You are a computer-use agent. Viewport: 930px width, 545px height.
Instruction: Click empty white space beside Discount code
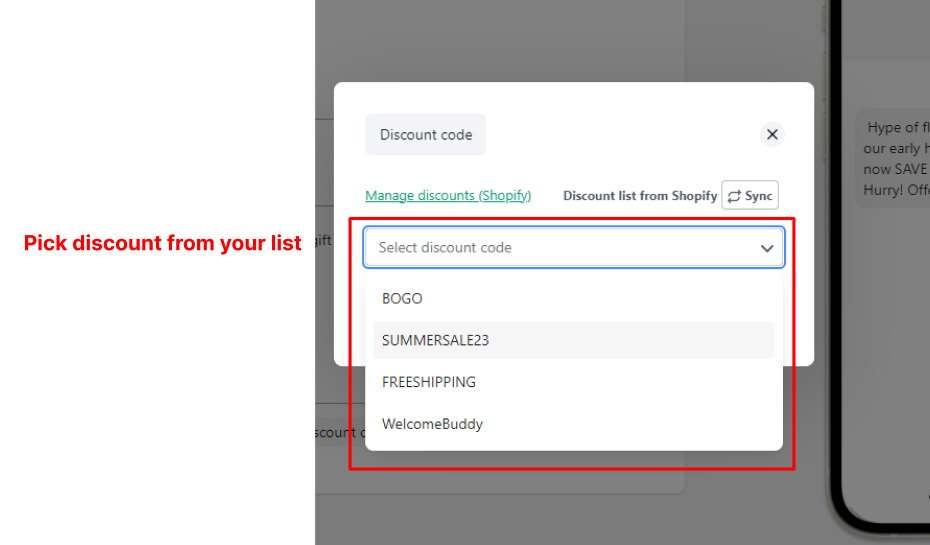pos(623,135)
